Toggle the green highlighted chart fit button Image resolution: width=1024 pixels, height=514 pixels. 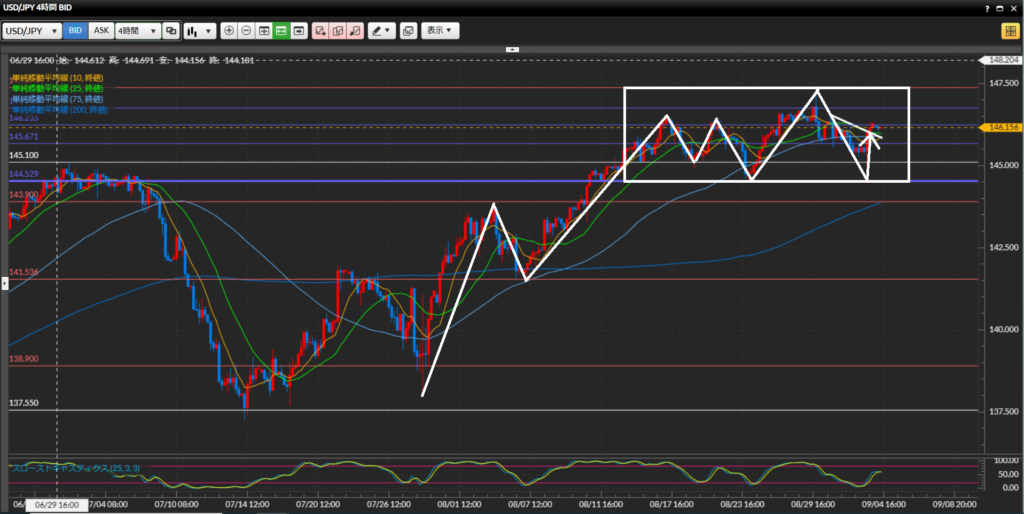click(x=281, y=31)
